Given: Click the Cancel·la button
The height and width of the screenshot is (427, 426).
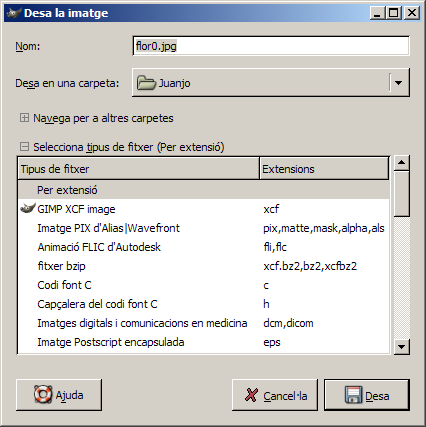Looking at the screenshot, I should tap(275, 395).
